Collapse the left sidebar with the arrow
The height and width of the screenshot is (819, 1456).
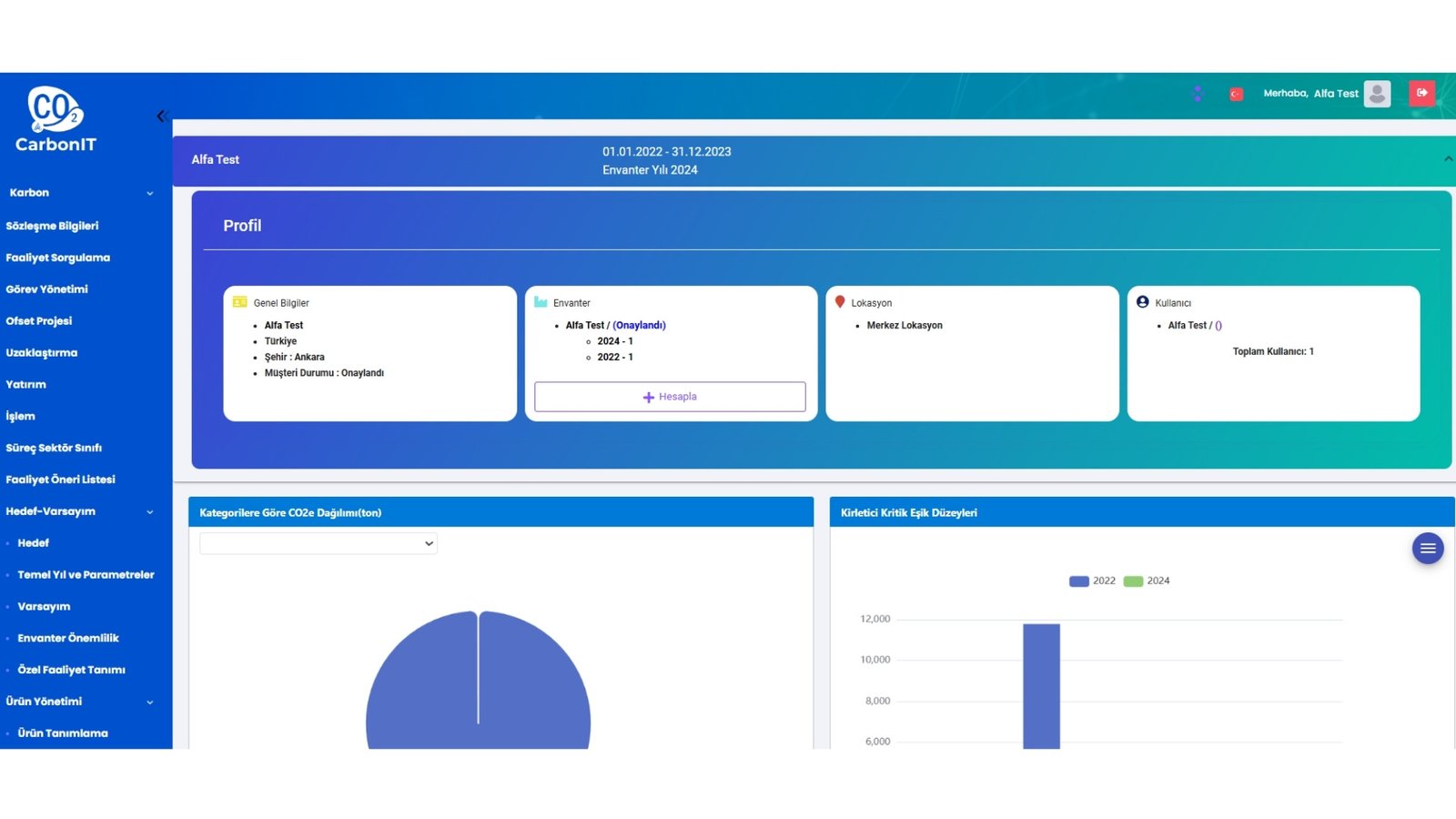[x=161, y=116]
